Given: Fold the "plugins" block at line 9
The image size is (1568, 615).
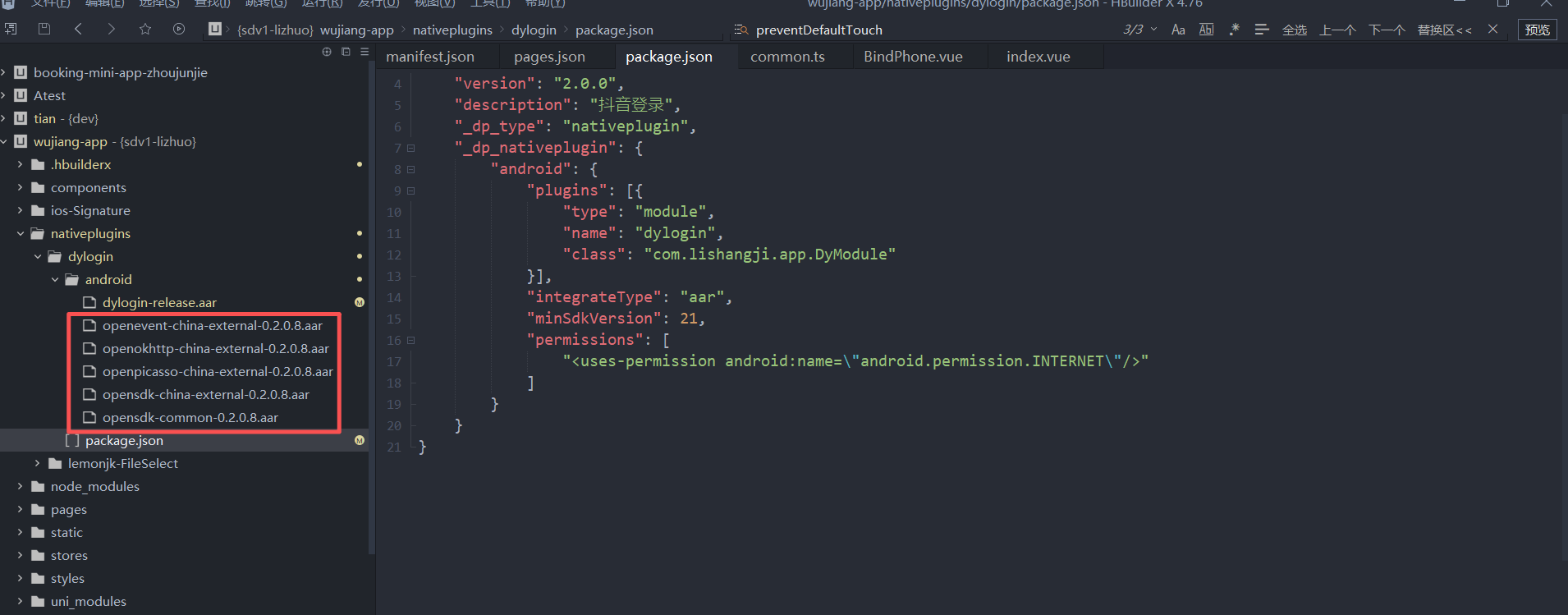Looking at the screenshot, I should click(x=411, y=190).
